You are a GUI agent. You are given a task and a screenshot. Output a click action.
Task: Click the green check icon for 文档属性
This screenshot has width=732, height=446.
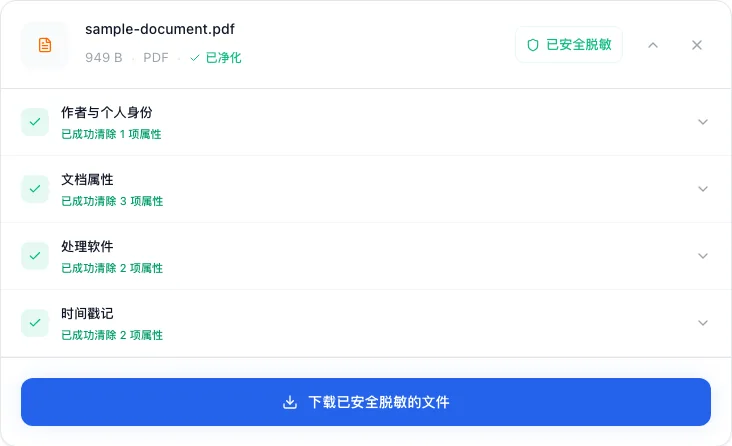click(x=35, y=189)
